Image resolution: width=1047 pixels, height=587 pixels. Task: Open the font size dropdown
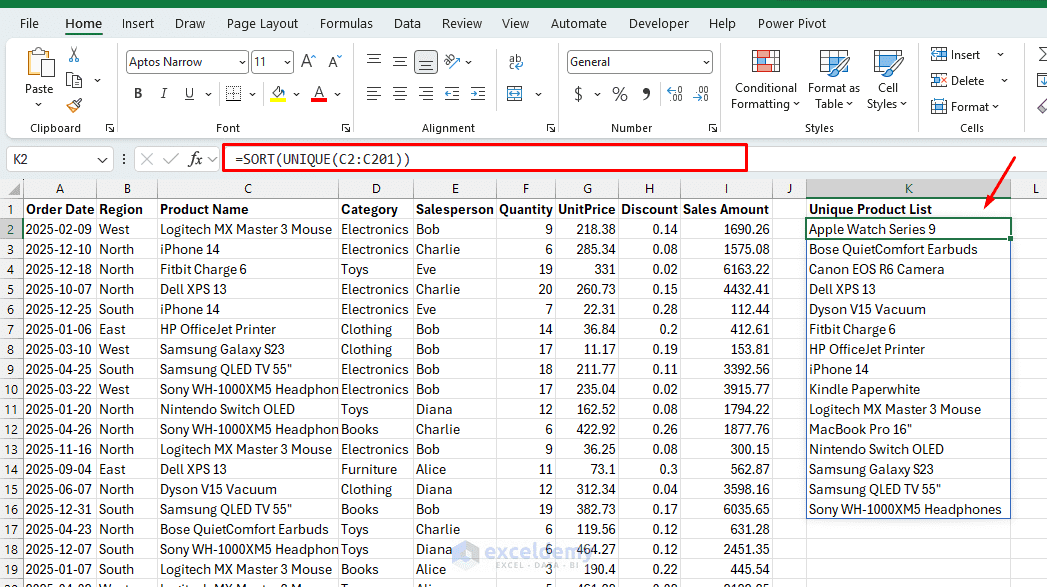pos(287,62)
